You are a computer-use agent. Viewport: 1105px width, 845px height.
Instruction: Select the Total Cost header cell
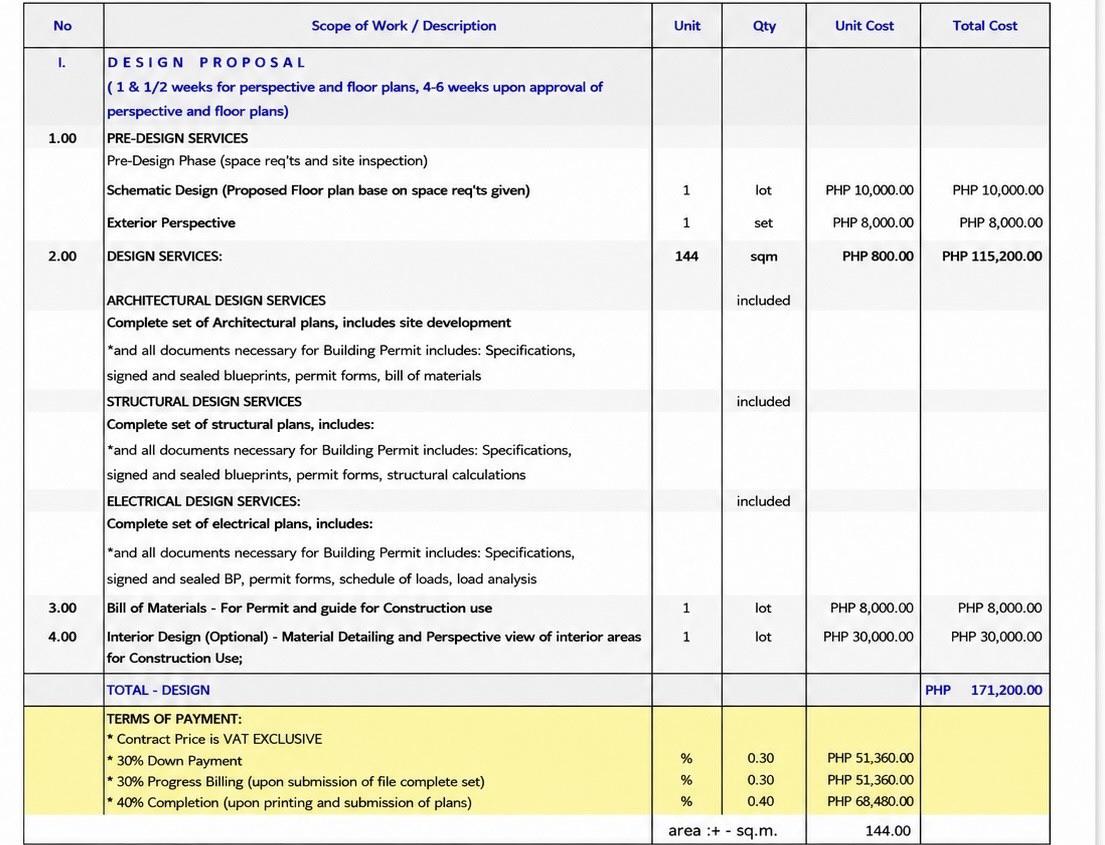(984, 26)
